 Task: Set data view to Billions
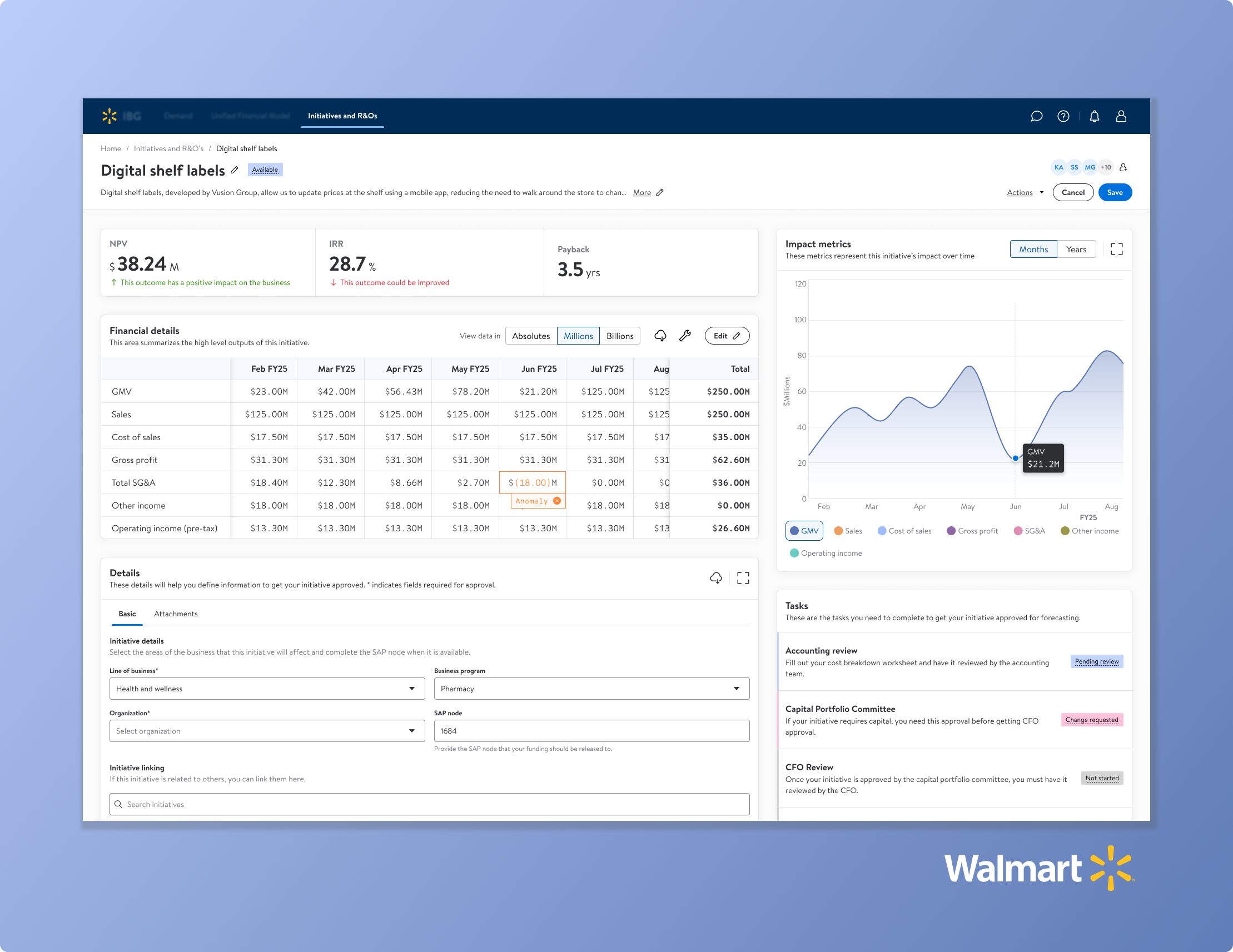coord(619,336)
